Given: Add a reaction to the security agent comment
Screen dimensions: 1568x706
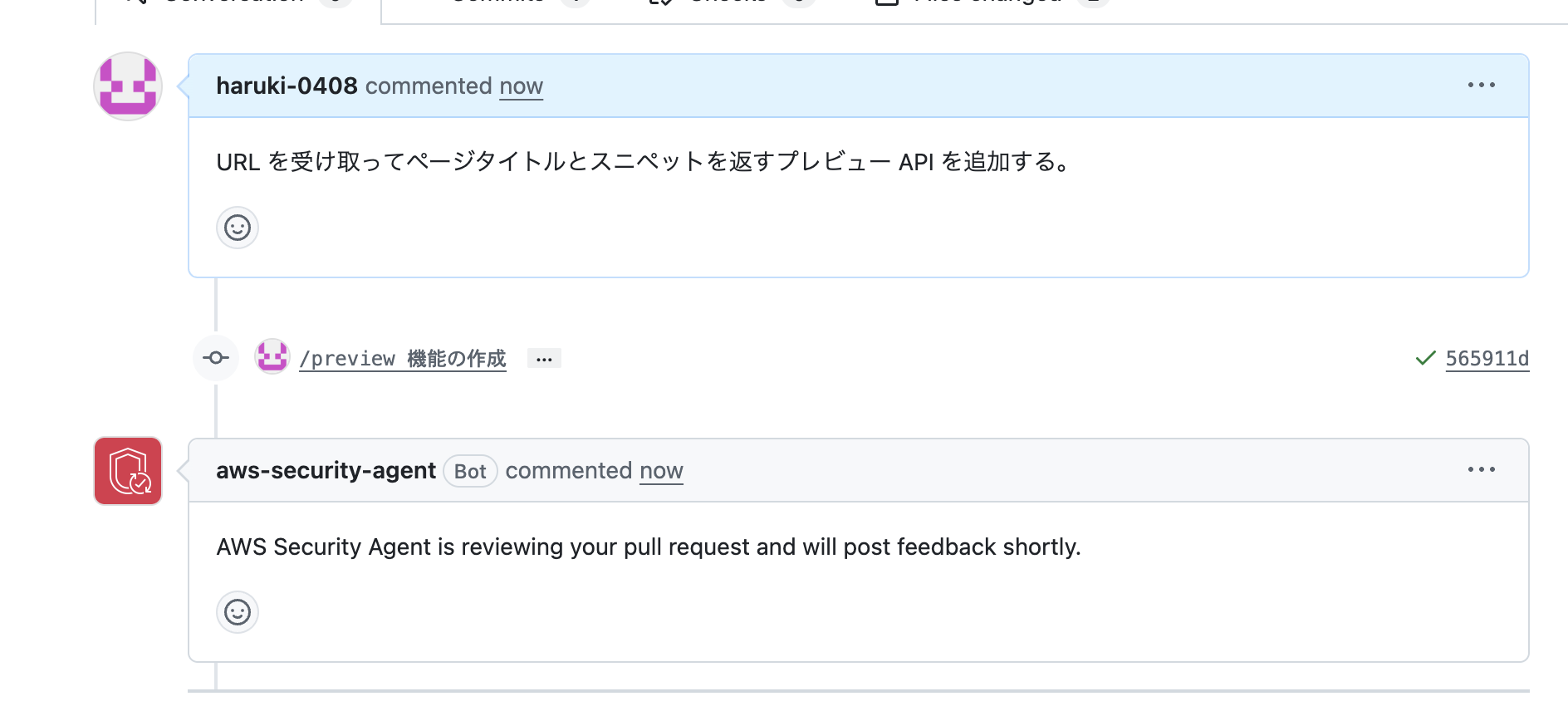Looking at the screenshot, I should (237, 611).
